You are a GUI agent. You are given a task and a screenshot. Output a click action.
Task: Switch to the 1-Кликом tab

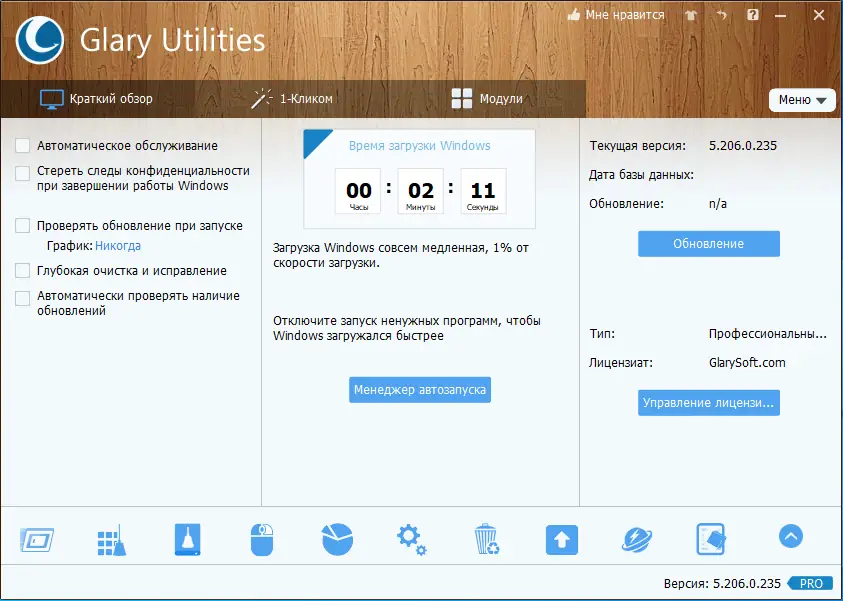coord(292,99)
